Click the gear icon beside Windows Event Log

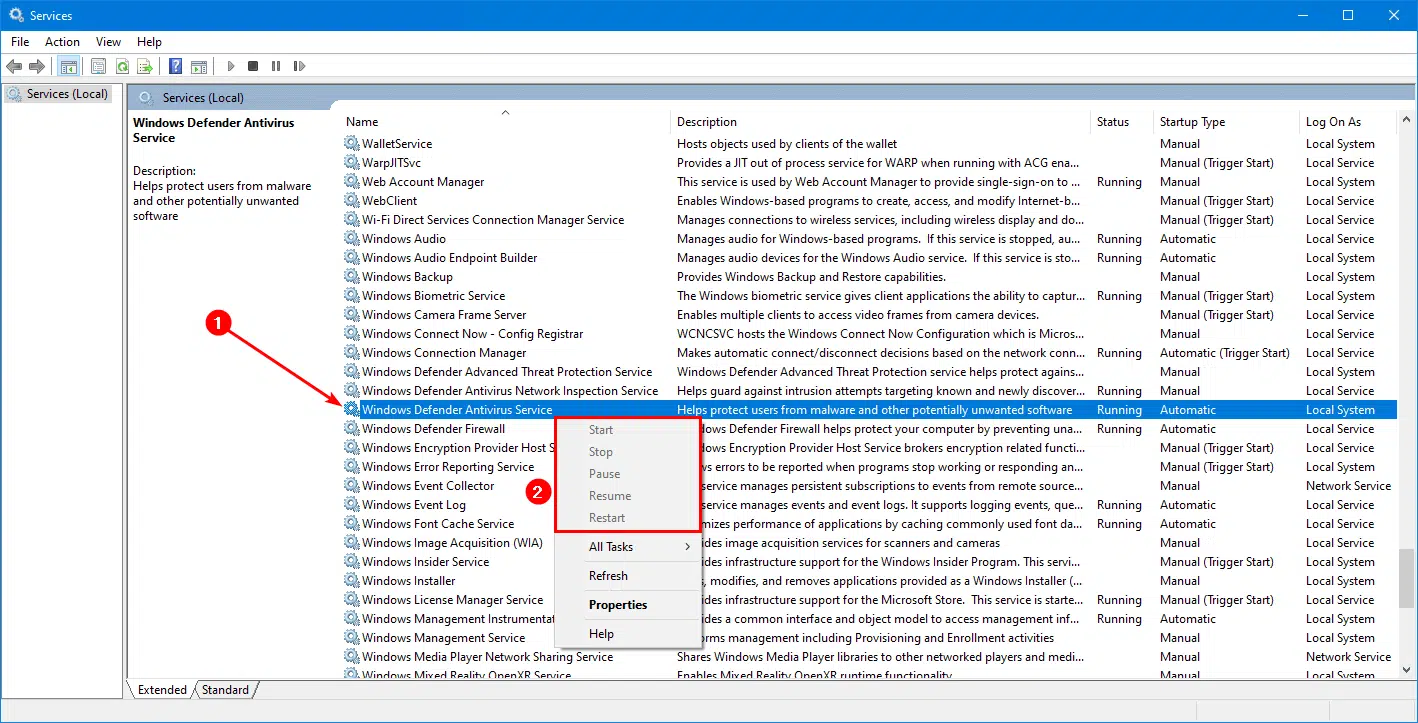pyautogui.click(x=352, y=505)
